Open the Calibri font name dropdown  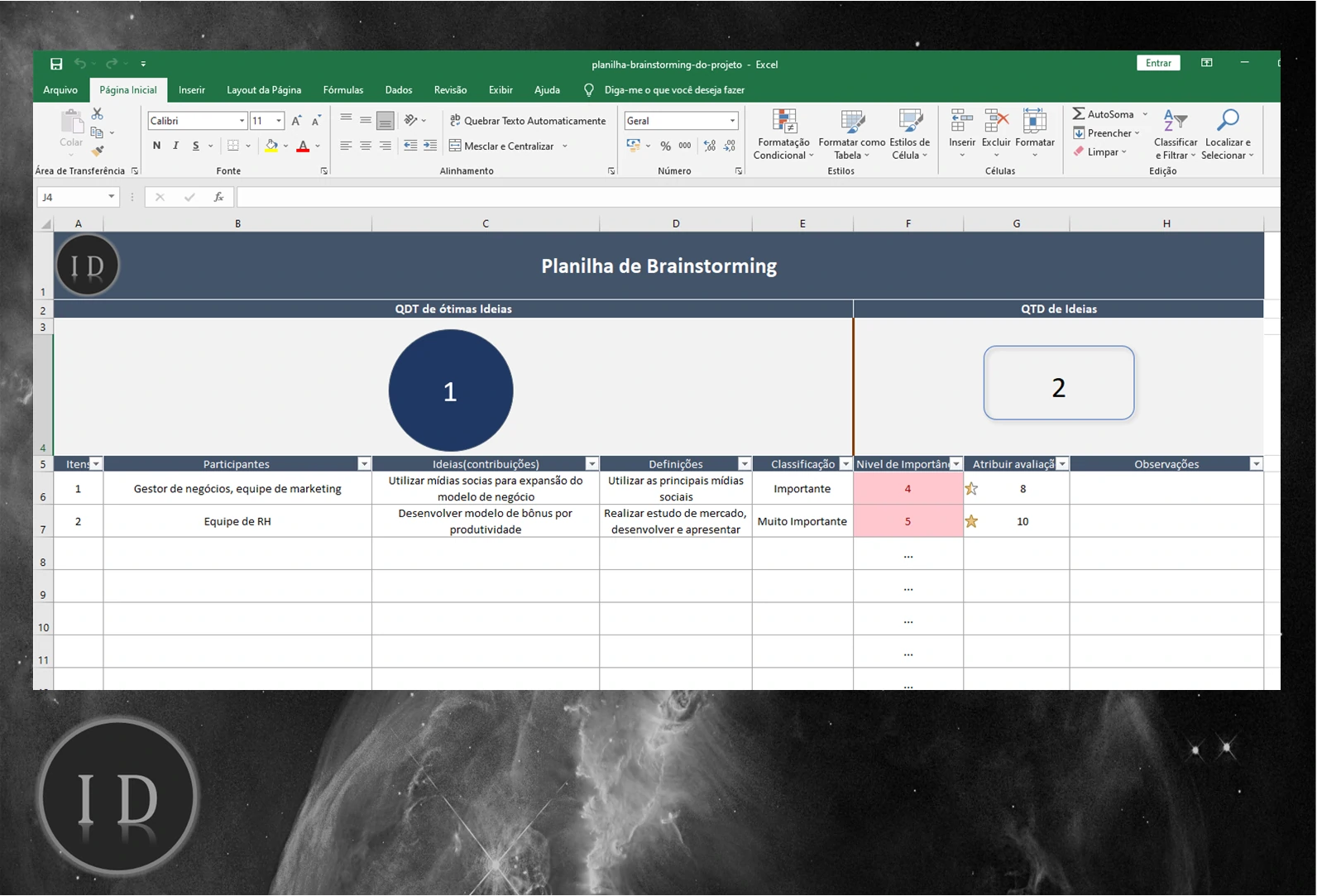point(242,121)
